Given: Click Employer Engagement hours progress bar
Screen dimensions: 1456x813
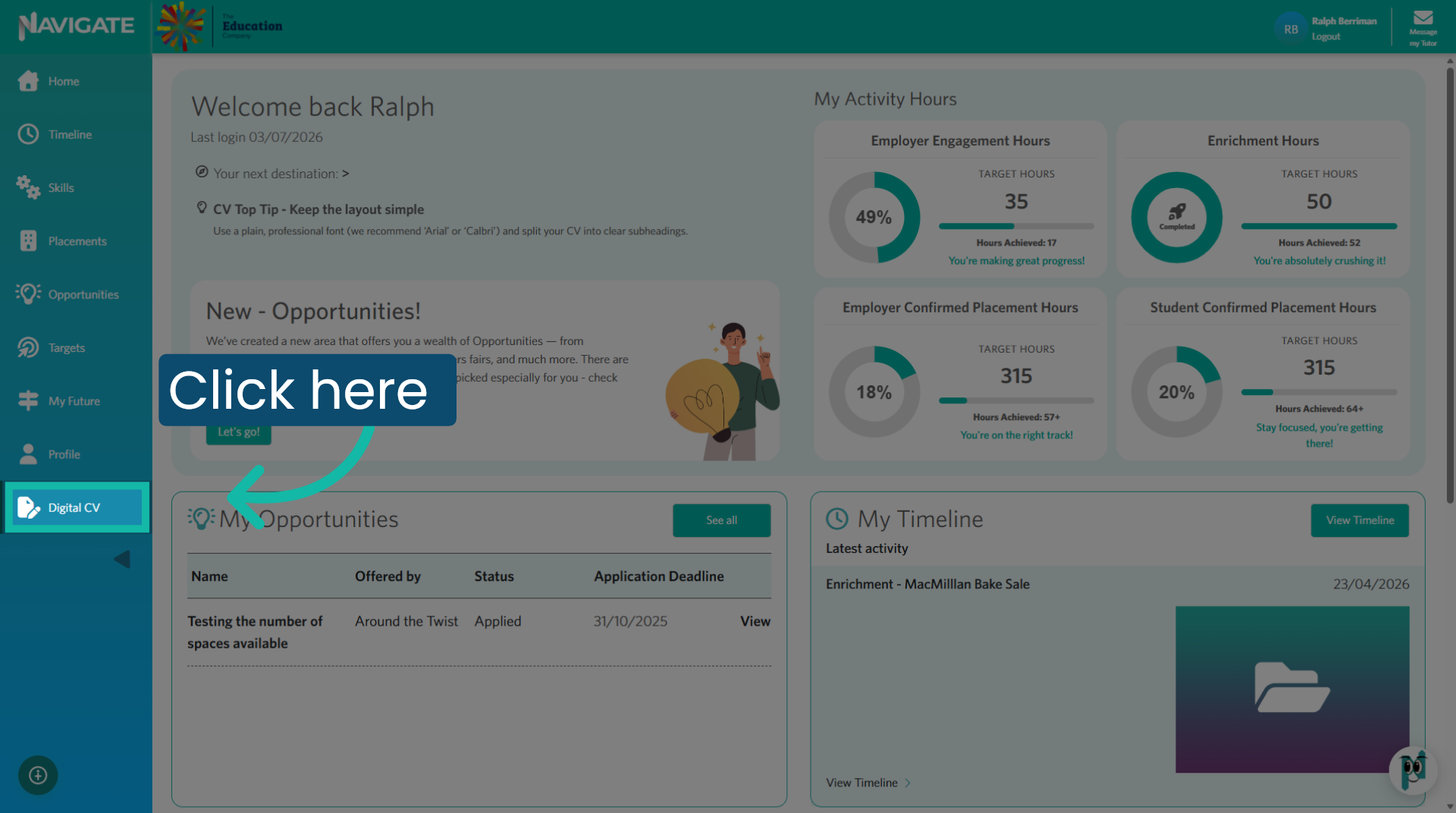Looking at the screenshot, I should tap(1016, 226).
